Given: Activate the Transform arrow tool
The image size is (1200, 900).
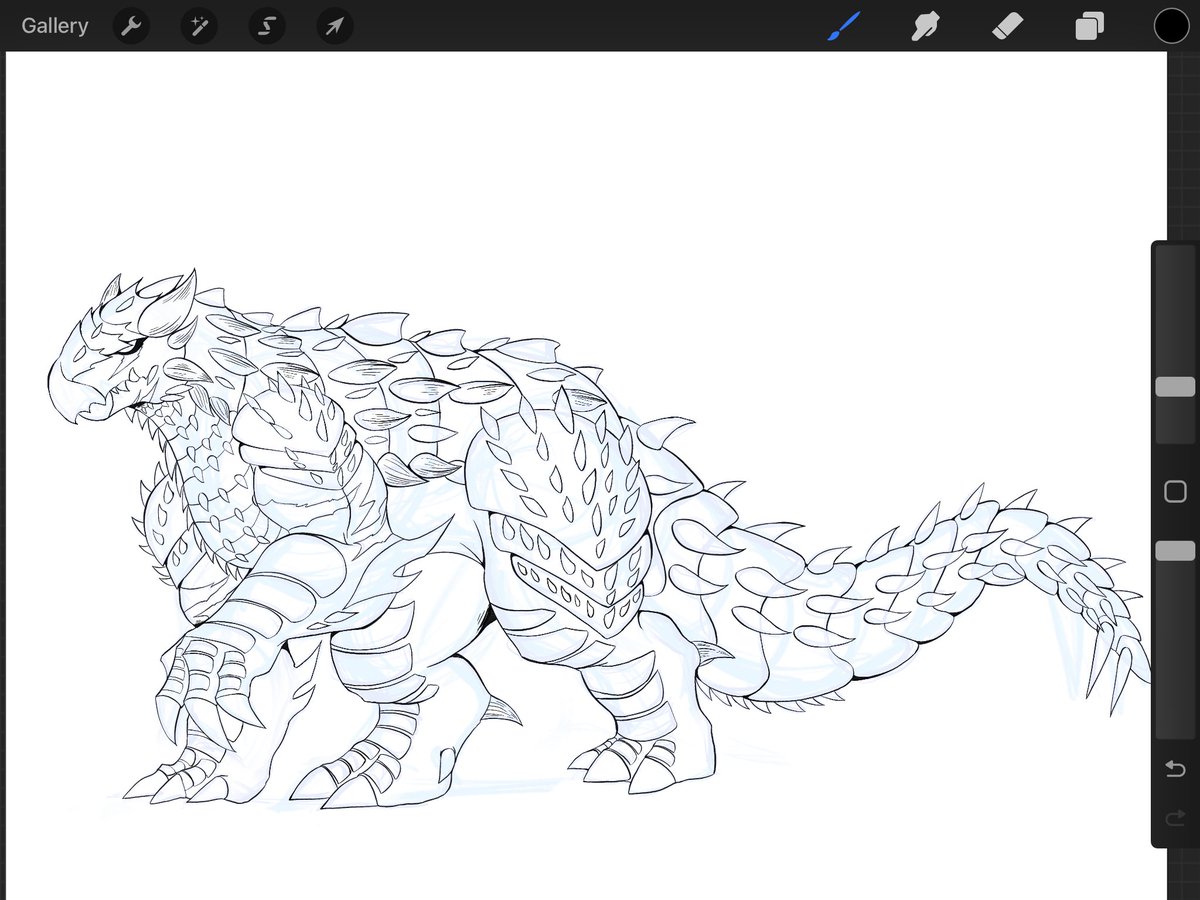Looking at the screenshot, I should [x=335, y=26].
